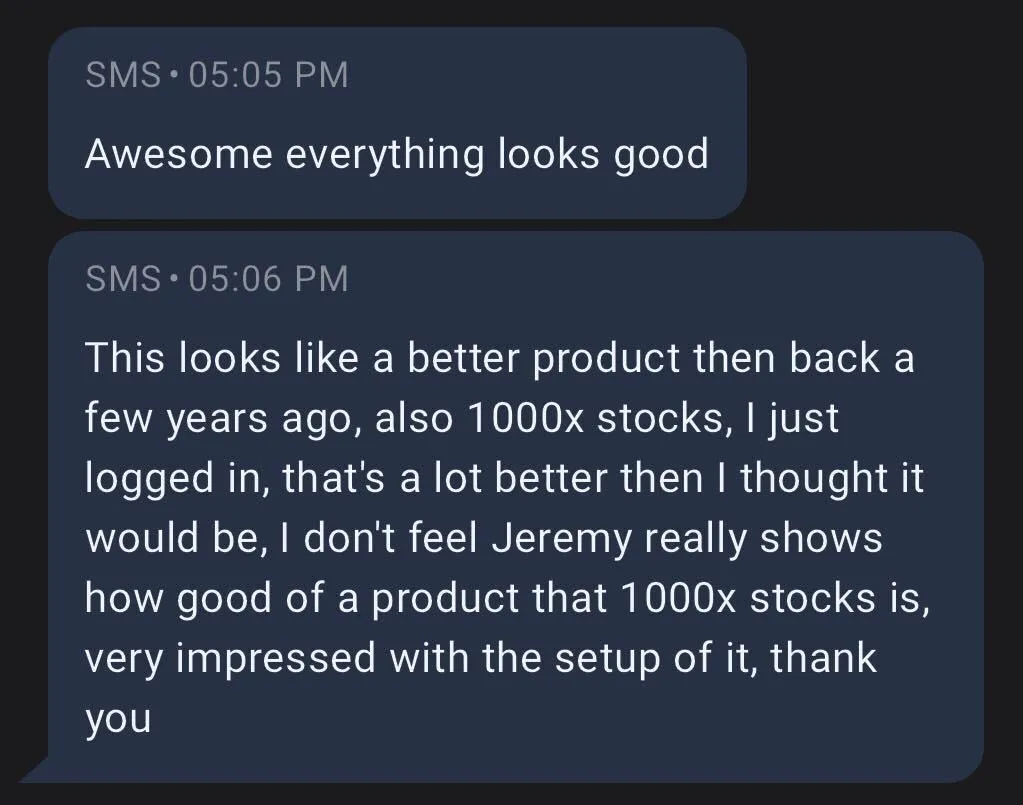Tap the "Awesome everything looks good" message bubble
The image size is (1023, 805).
pos(397,123)
